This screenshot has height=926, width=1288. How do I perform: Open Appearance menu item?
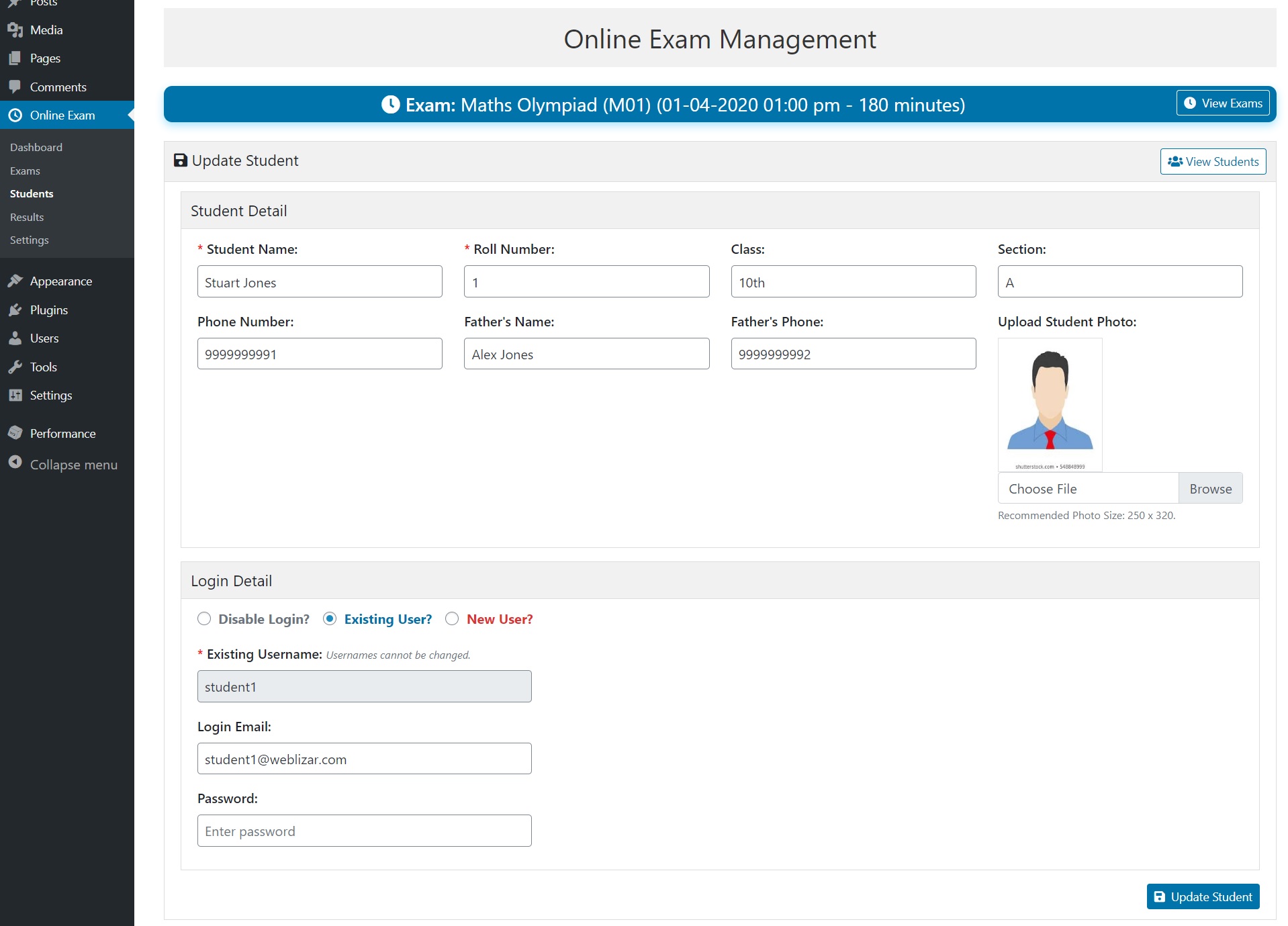[67, 281]
